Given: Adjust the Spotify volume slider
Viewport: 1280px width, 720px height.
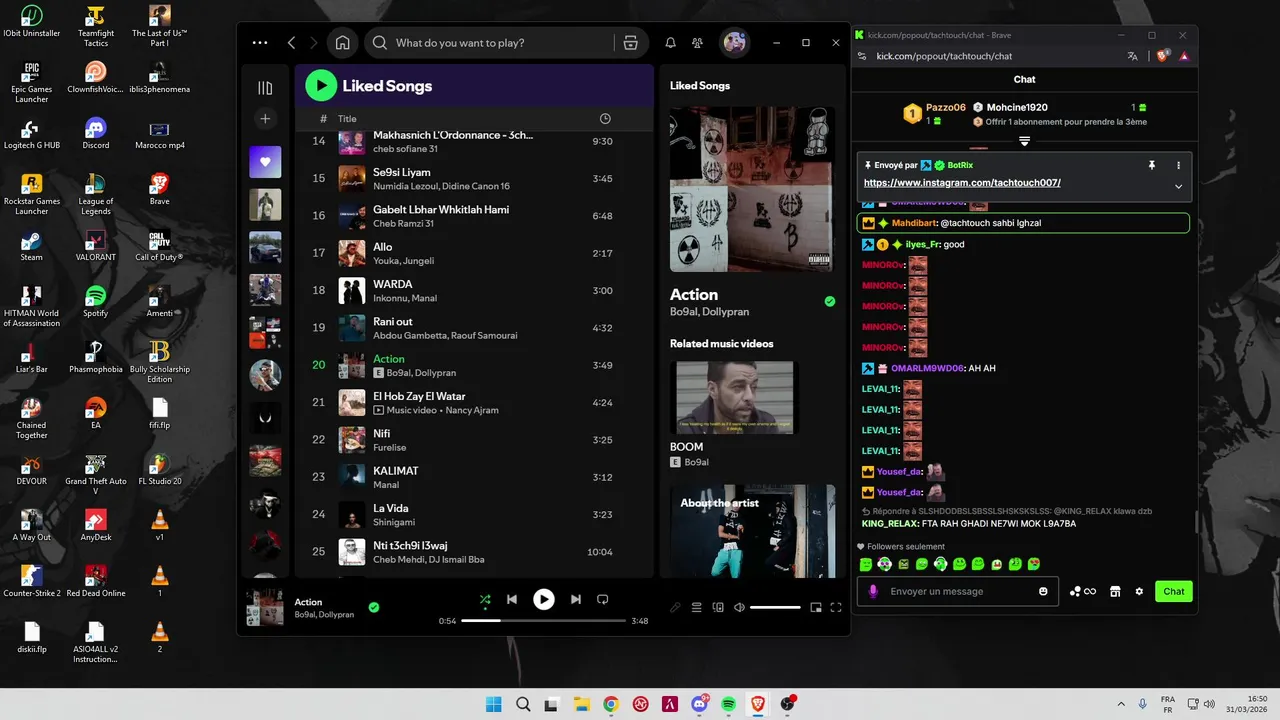Looking at the screenshot, I should tap(775, 607).
